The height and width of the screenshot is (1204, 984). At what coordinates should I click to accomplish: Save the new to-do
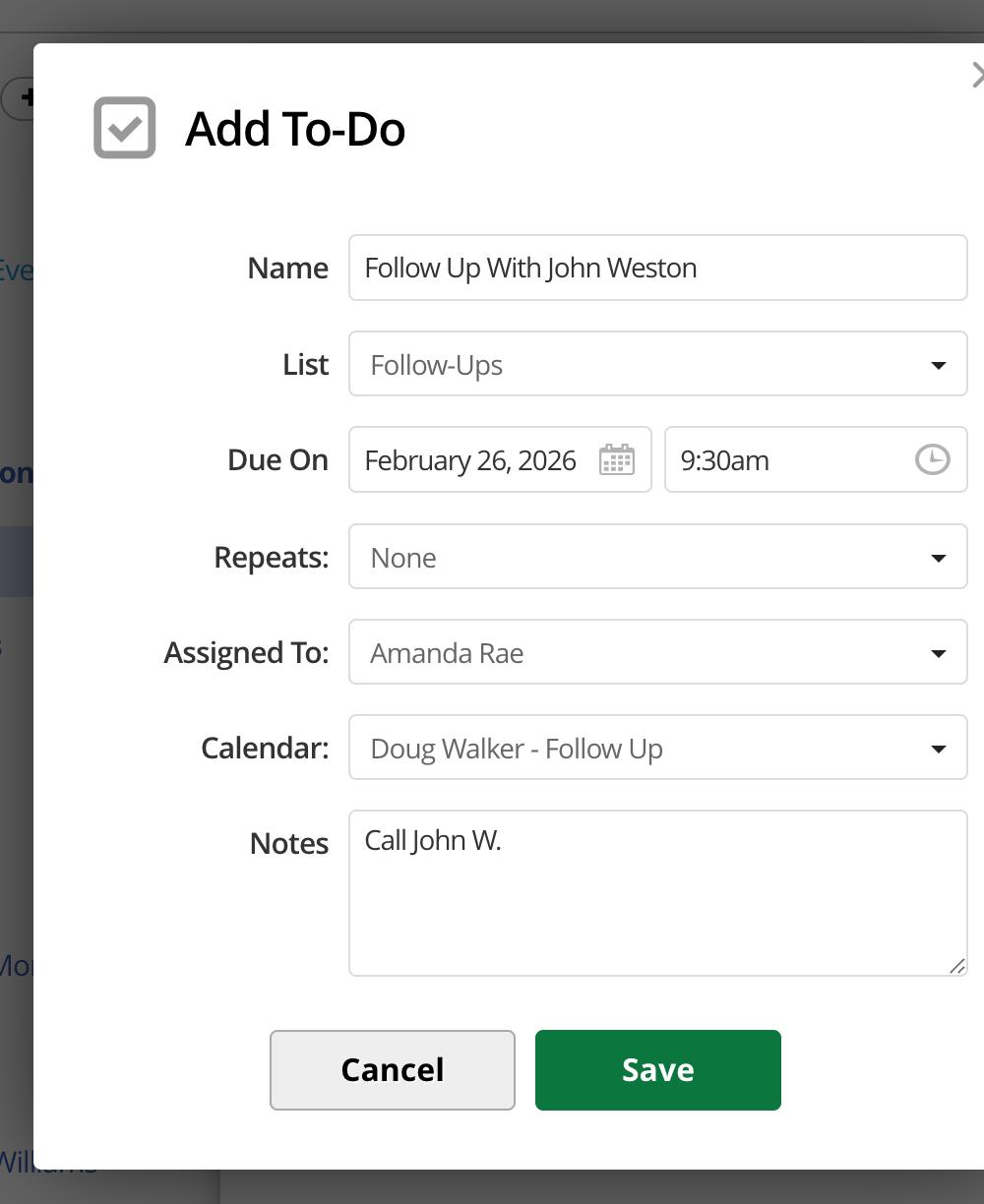click(x=657, y=1069)
